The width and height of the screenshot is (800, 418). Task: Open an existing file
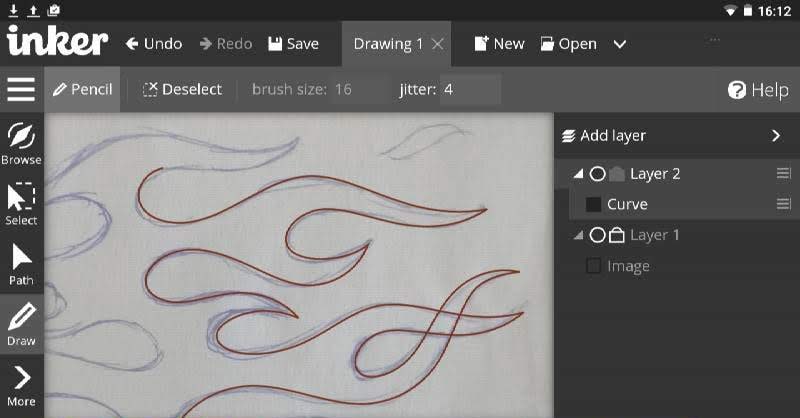click(x=568, y=44)
